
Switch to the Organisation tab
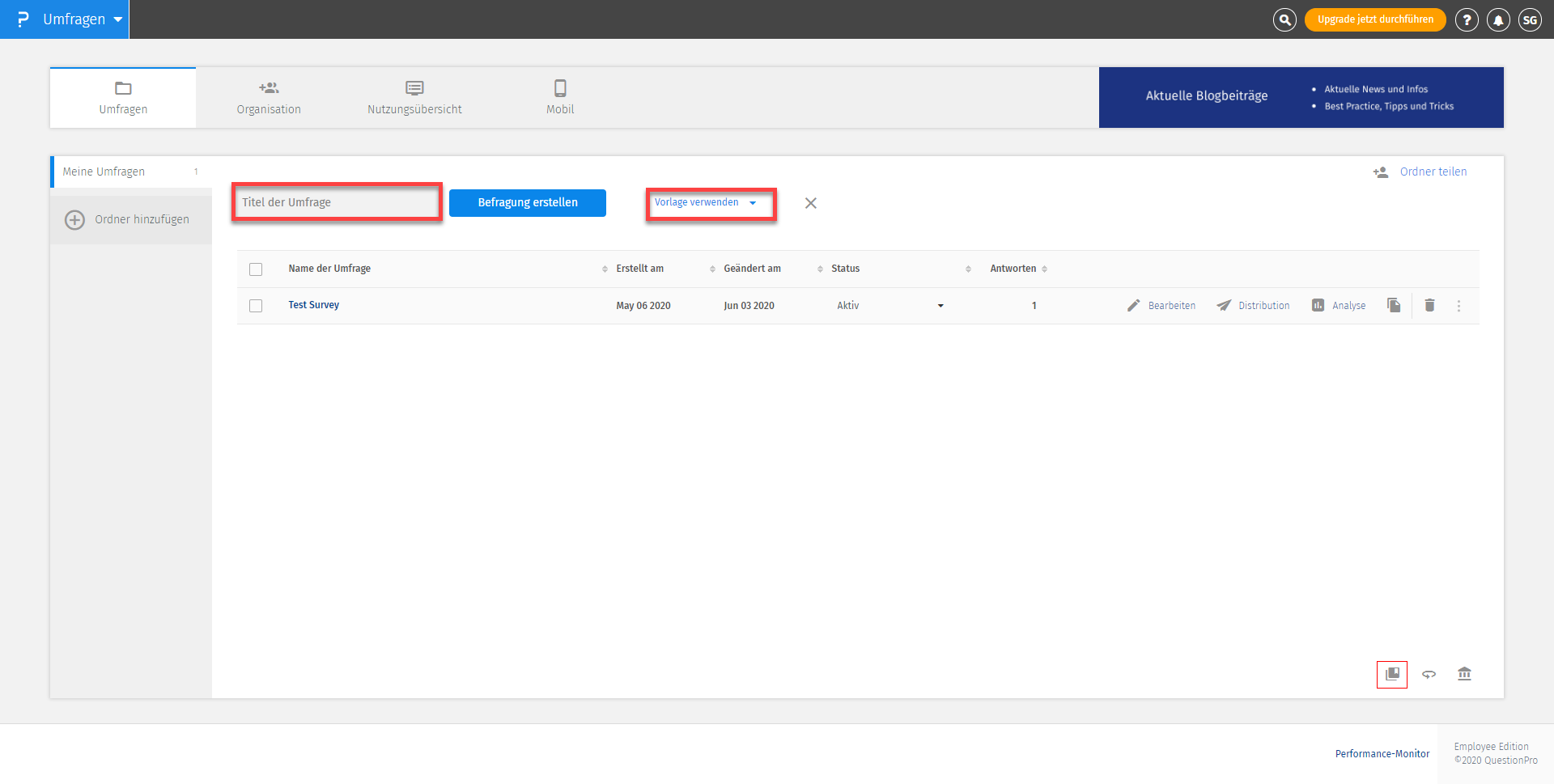(269, 98)
